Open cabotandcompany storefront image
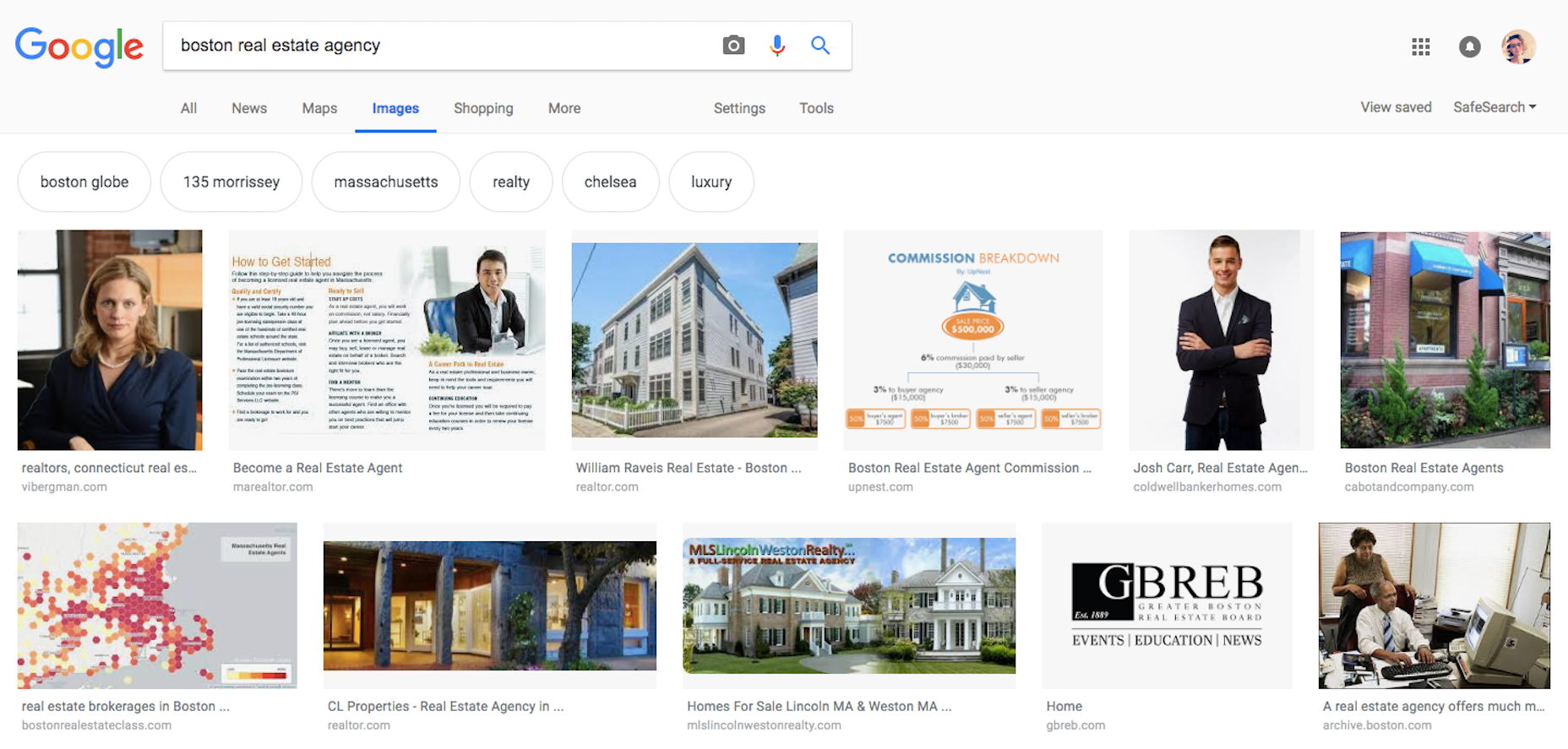This screenshot has width=1568, height=749. (1445, 339)
